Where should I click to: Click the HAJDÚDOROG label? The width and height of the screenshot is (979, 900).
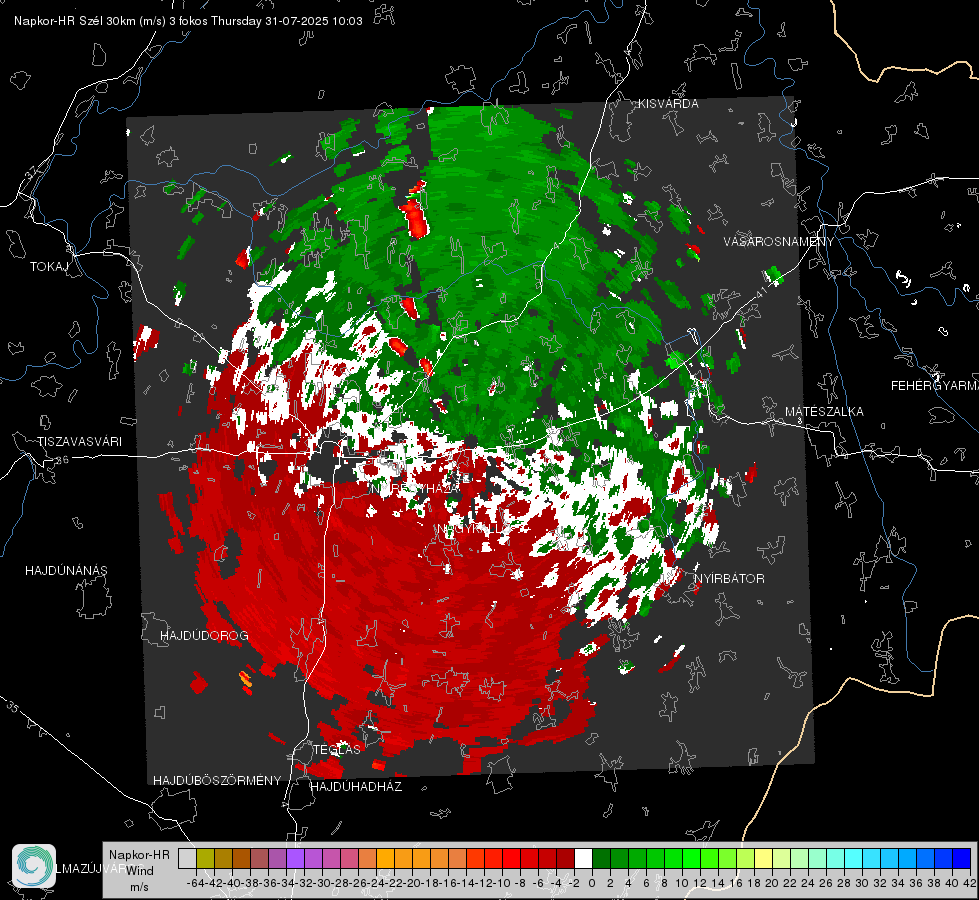(204, 636)
